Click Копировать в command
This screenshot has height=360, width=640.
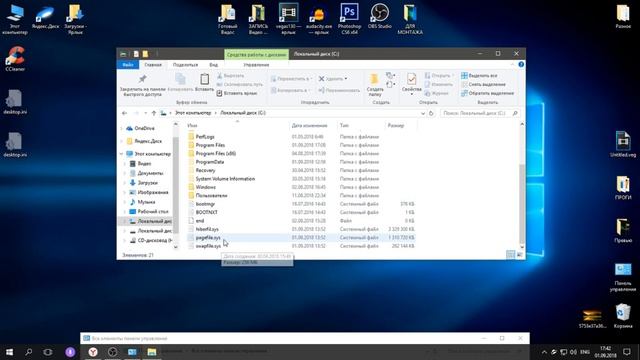pyautogui.click(x=290, y=90)
